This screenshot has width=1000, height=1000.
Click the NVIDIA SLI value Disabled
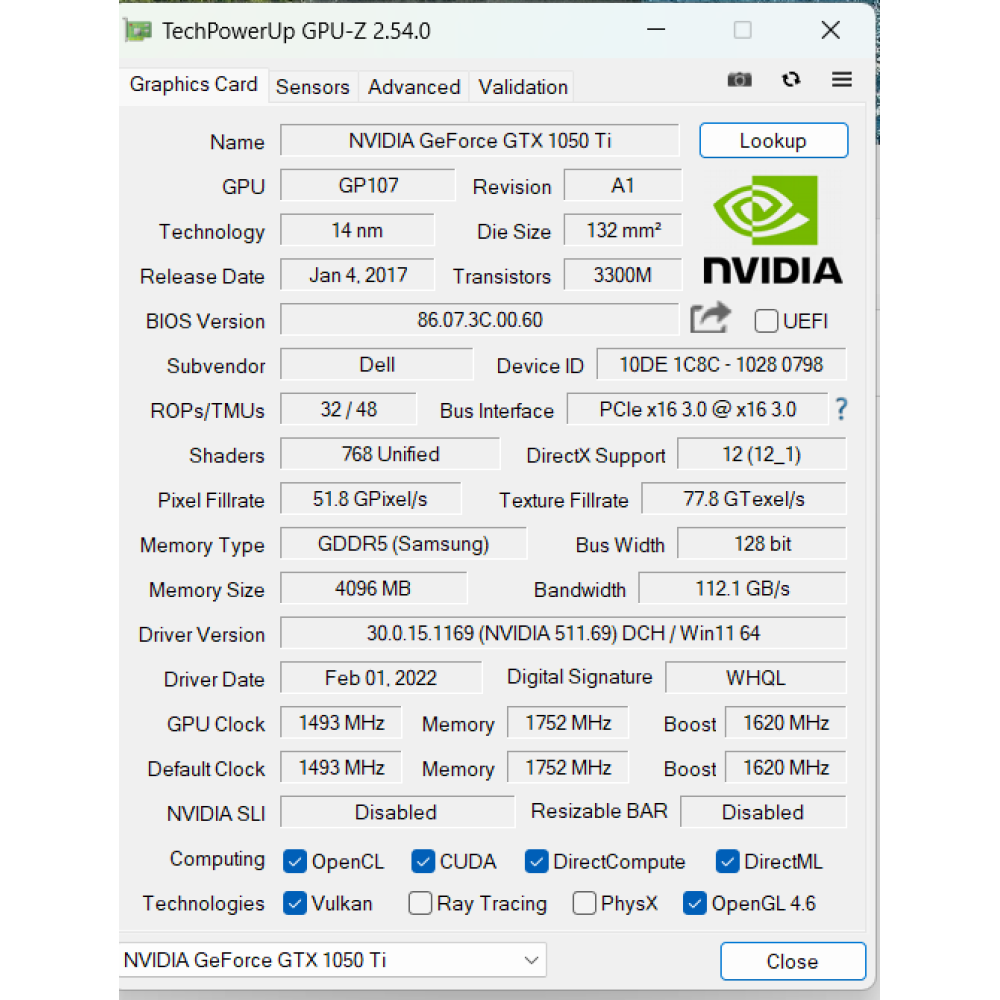coord(397,812)
